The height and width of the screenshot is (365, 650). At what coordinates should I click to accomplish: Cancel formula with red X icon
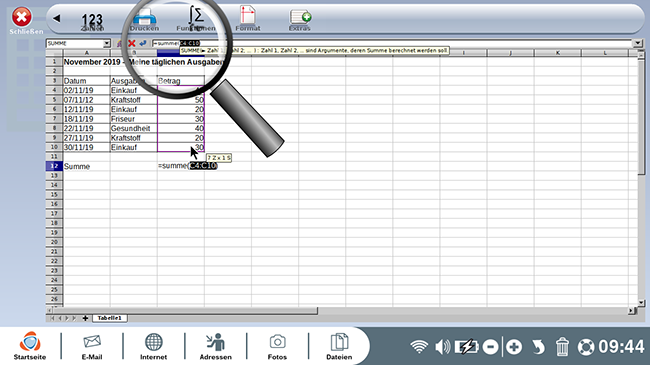click(x=132, y=43)
